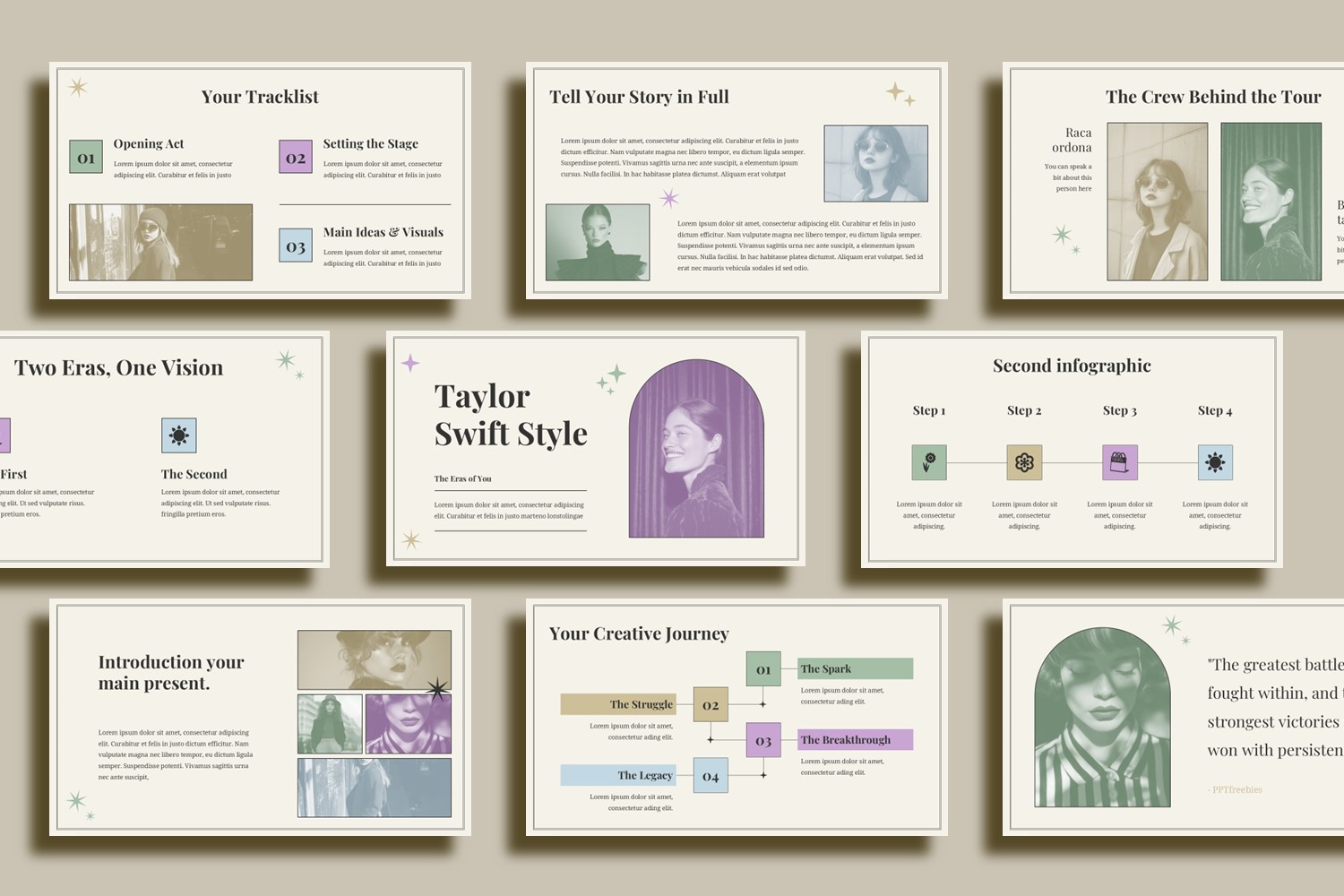The width and height of the screenshot is (1344, 896).
Task: Click the Second infographic heading
Action: tap(1072, 366)
